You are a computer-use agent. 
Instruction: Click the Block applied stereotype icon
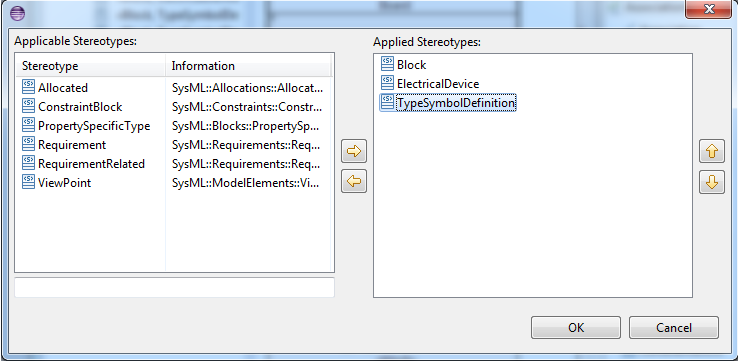pos(387,64)
